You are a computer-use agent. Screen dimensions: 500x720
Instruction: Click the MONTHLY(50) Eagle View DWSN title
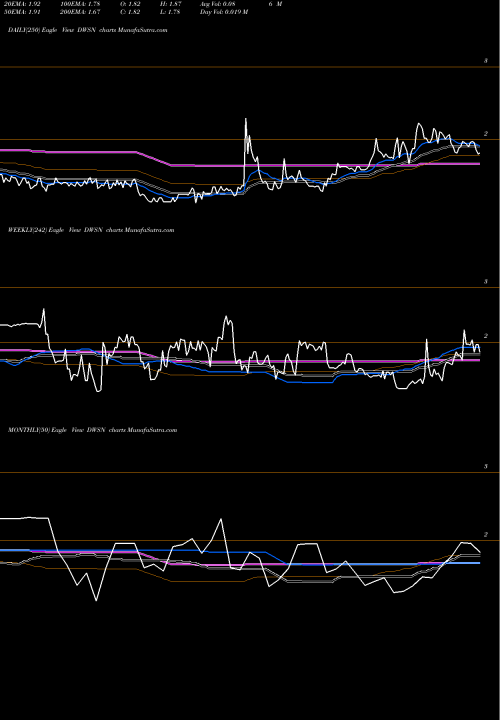[92, 430]
